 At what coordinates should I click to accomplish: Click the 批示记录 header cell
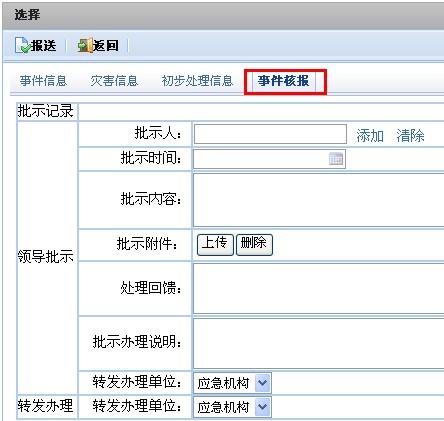point(47,111)
